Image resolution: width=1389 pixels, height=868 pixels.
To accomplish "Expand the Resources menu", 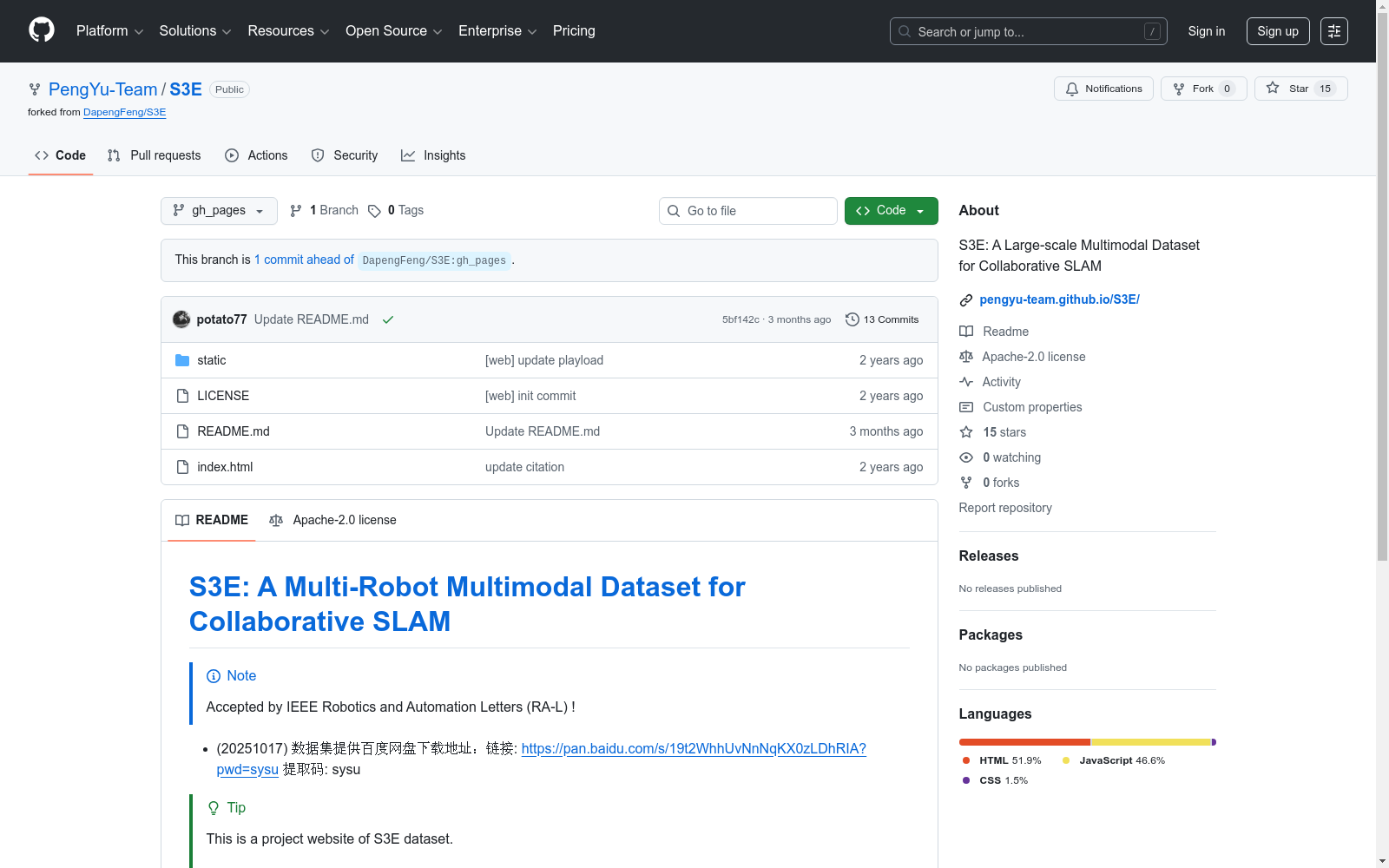I will [x=288, y=31].
